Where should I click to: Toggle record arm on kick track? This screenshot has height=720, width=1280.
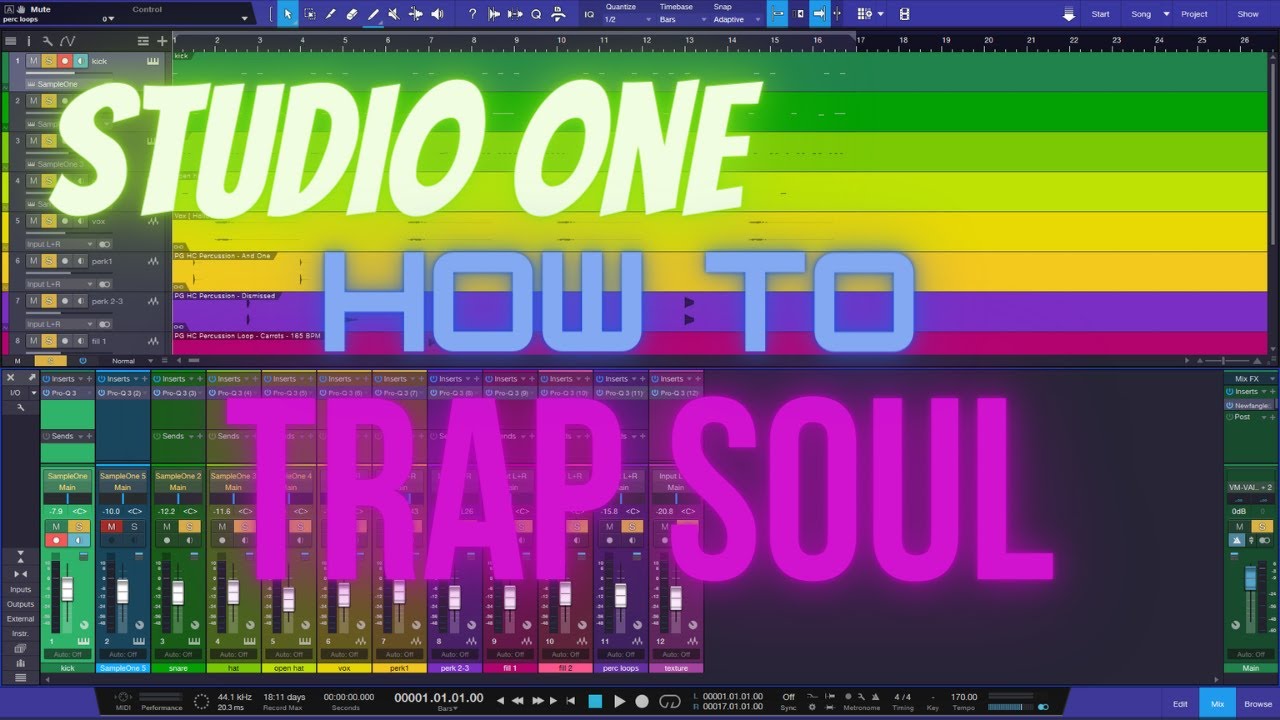pos(65,61)
